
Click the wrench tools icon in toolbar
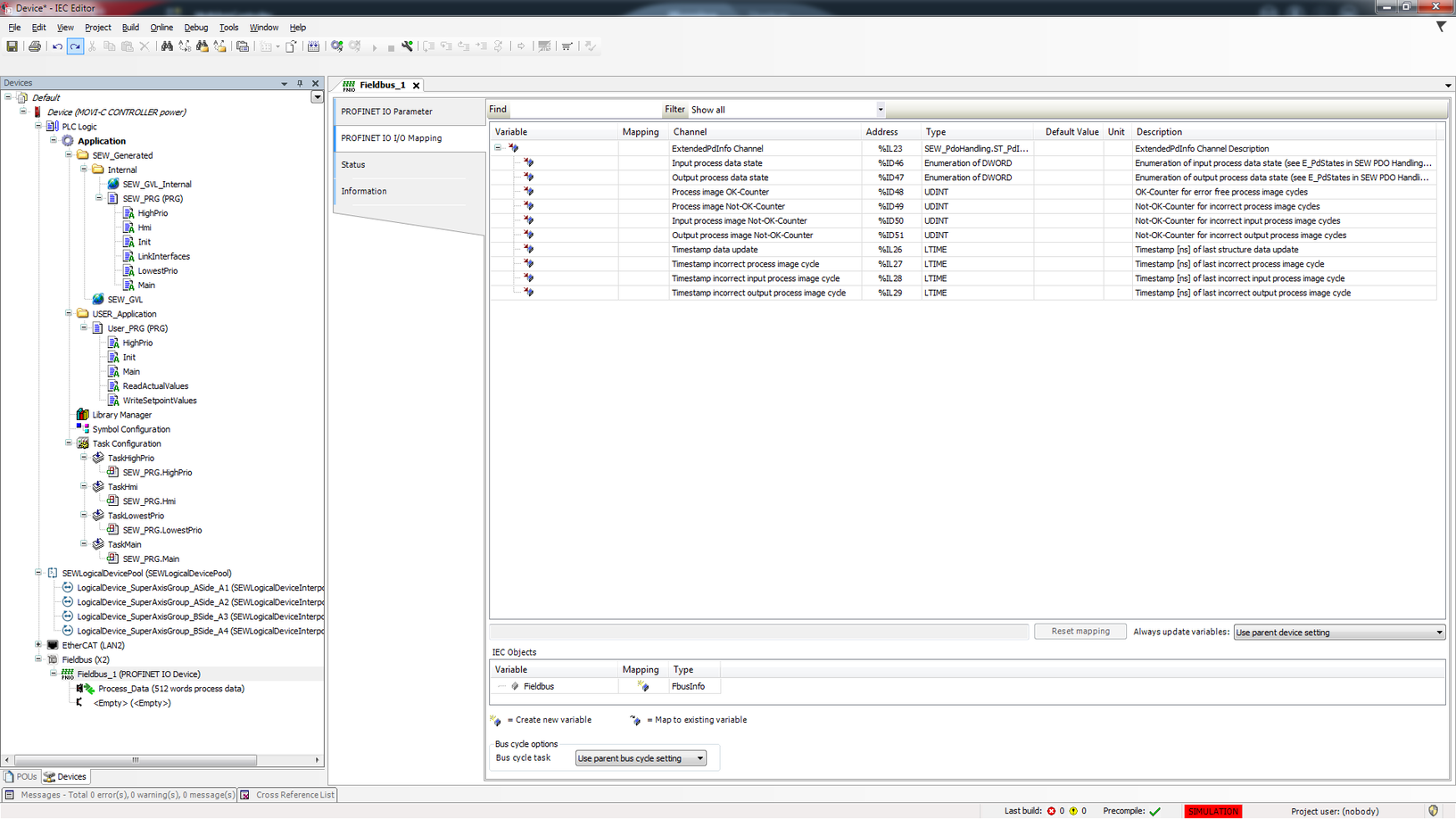(x=408, y=46)
